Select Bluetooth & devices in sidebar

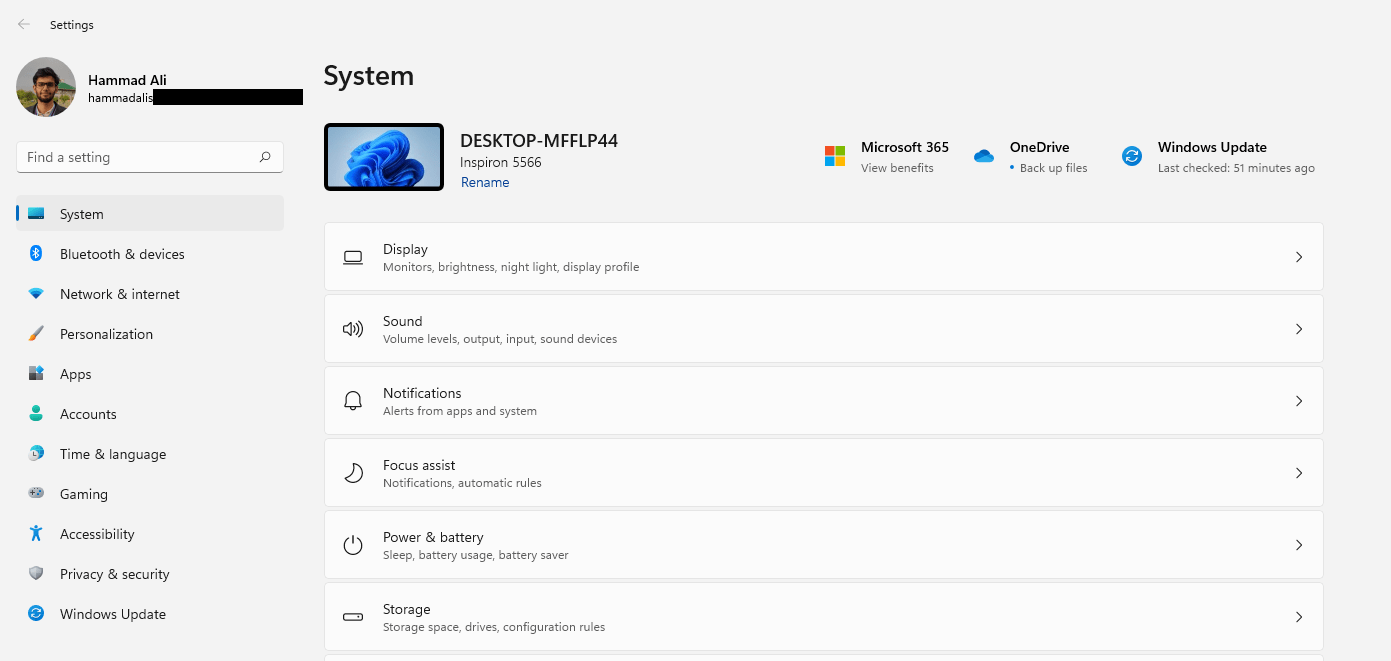(150, 254)
